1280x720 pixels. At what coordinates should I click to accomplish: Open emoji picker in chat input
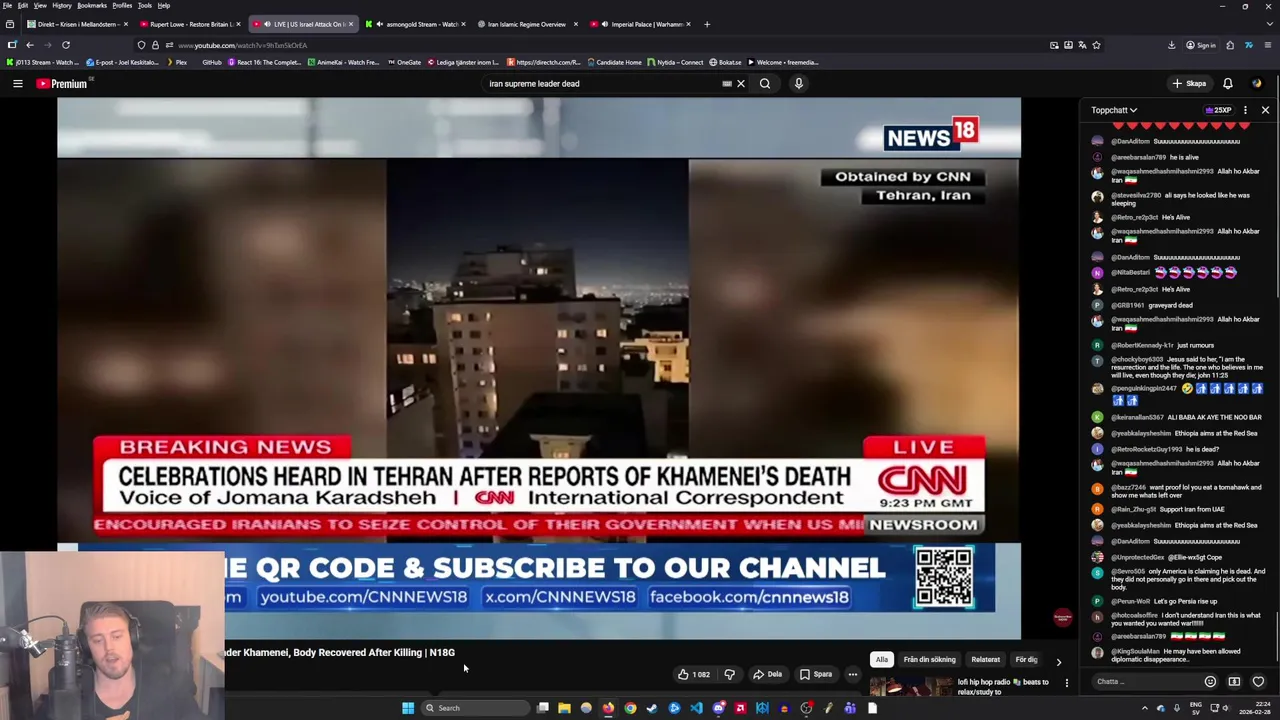[1210, 682]
